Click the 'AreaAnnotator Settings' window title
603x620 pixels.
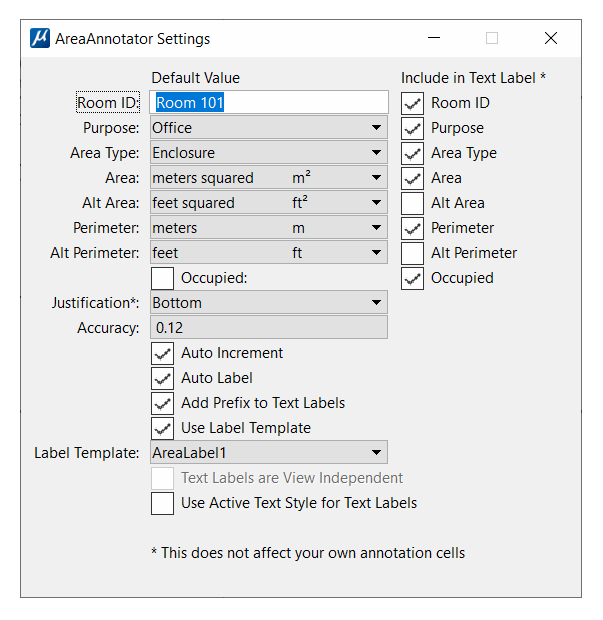(132, 39)
